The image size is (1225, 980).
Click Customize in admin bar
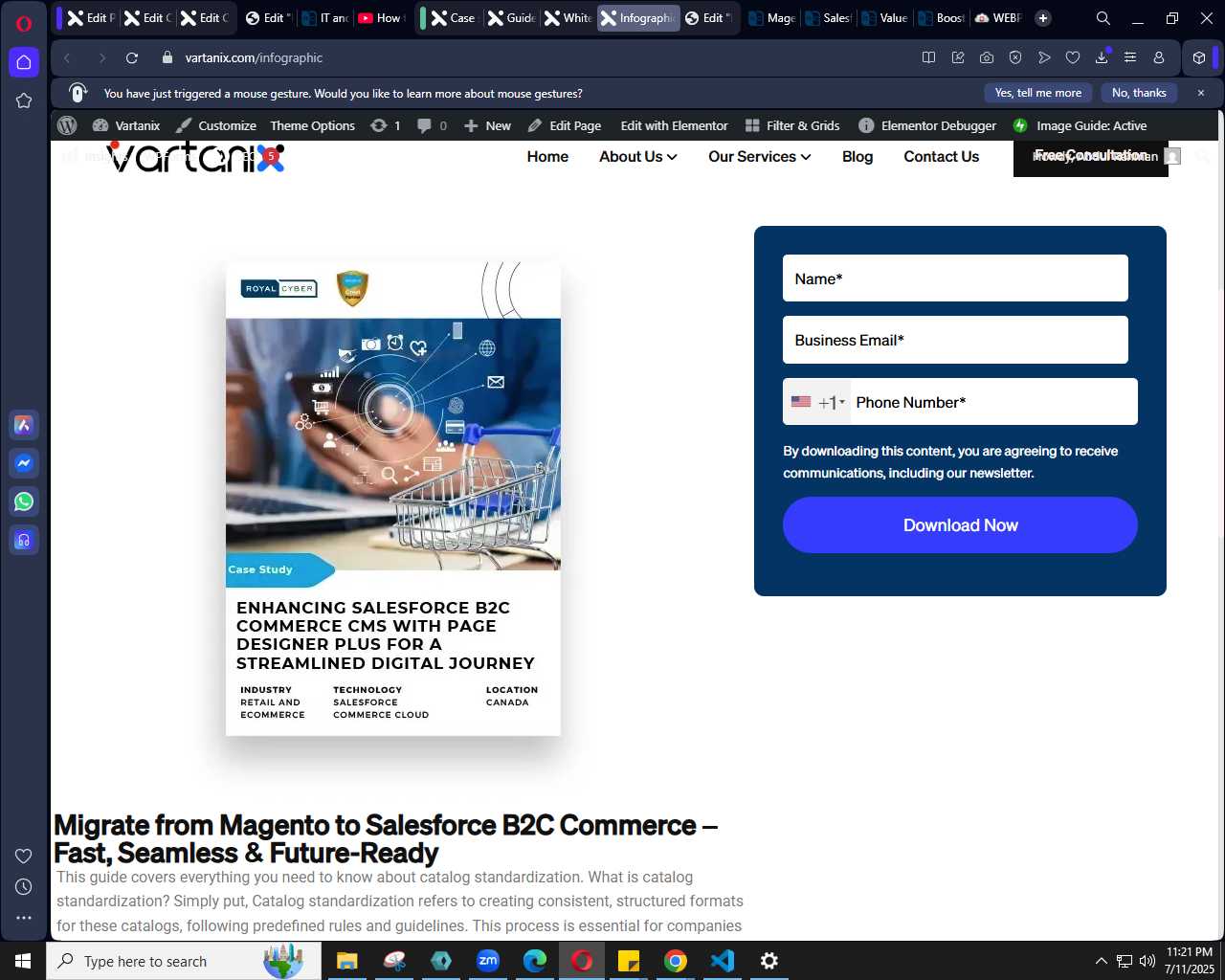(x=215, y=125)
